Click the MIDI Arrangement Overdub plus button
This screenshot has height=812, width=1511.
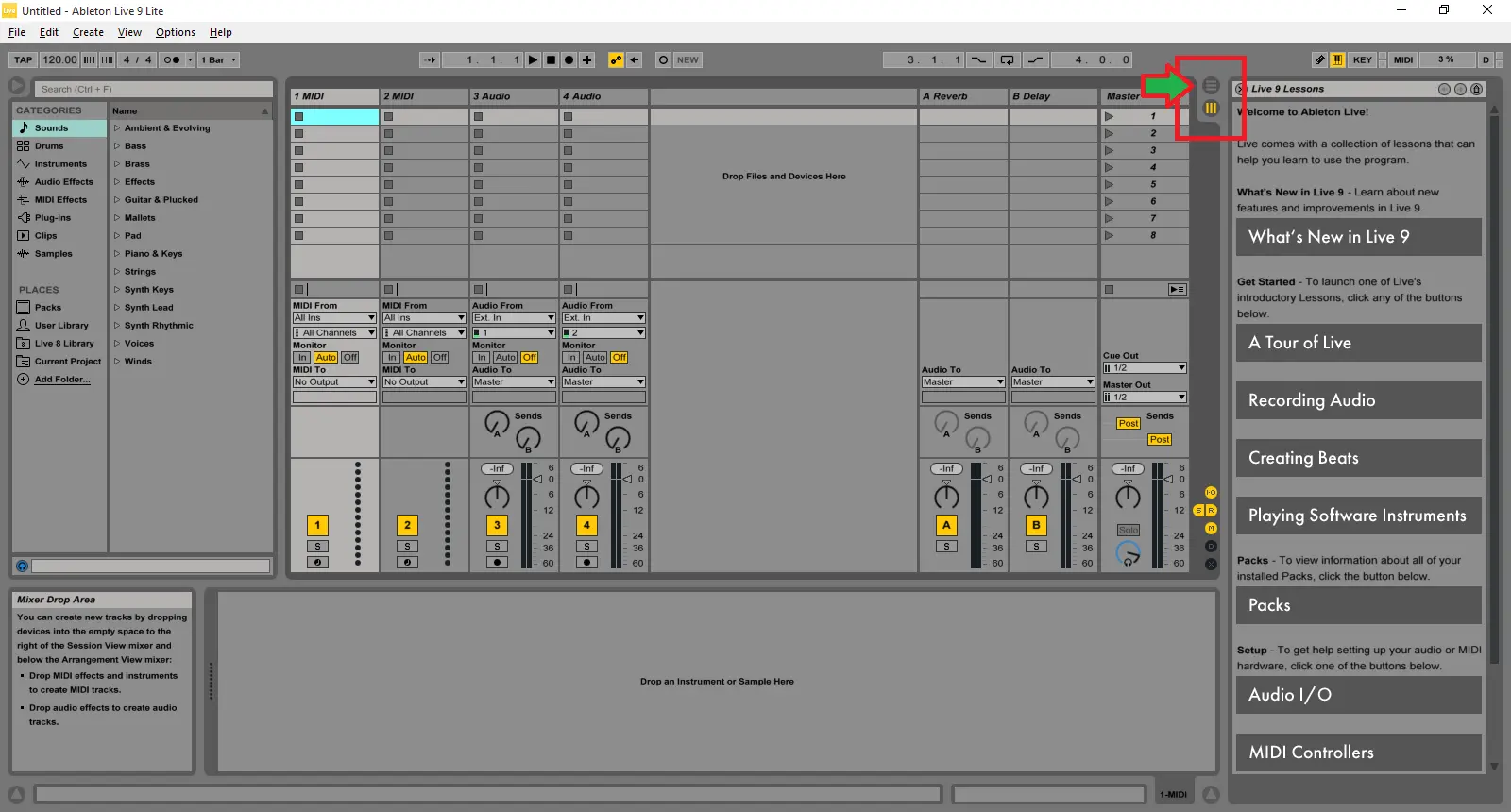(x=587, y=59)
